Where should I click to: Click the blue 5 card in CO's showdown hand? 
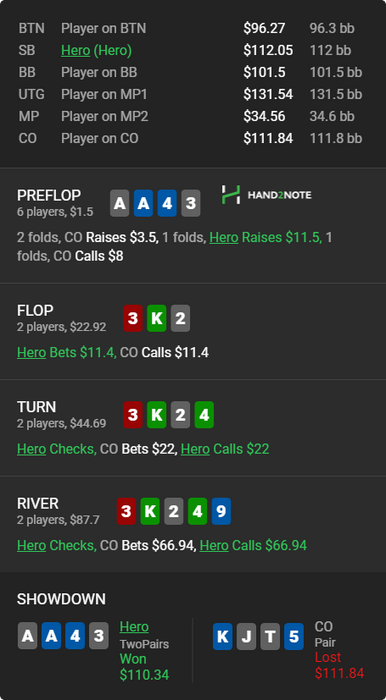point(294,636)
